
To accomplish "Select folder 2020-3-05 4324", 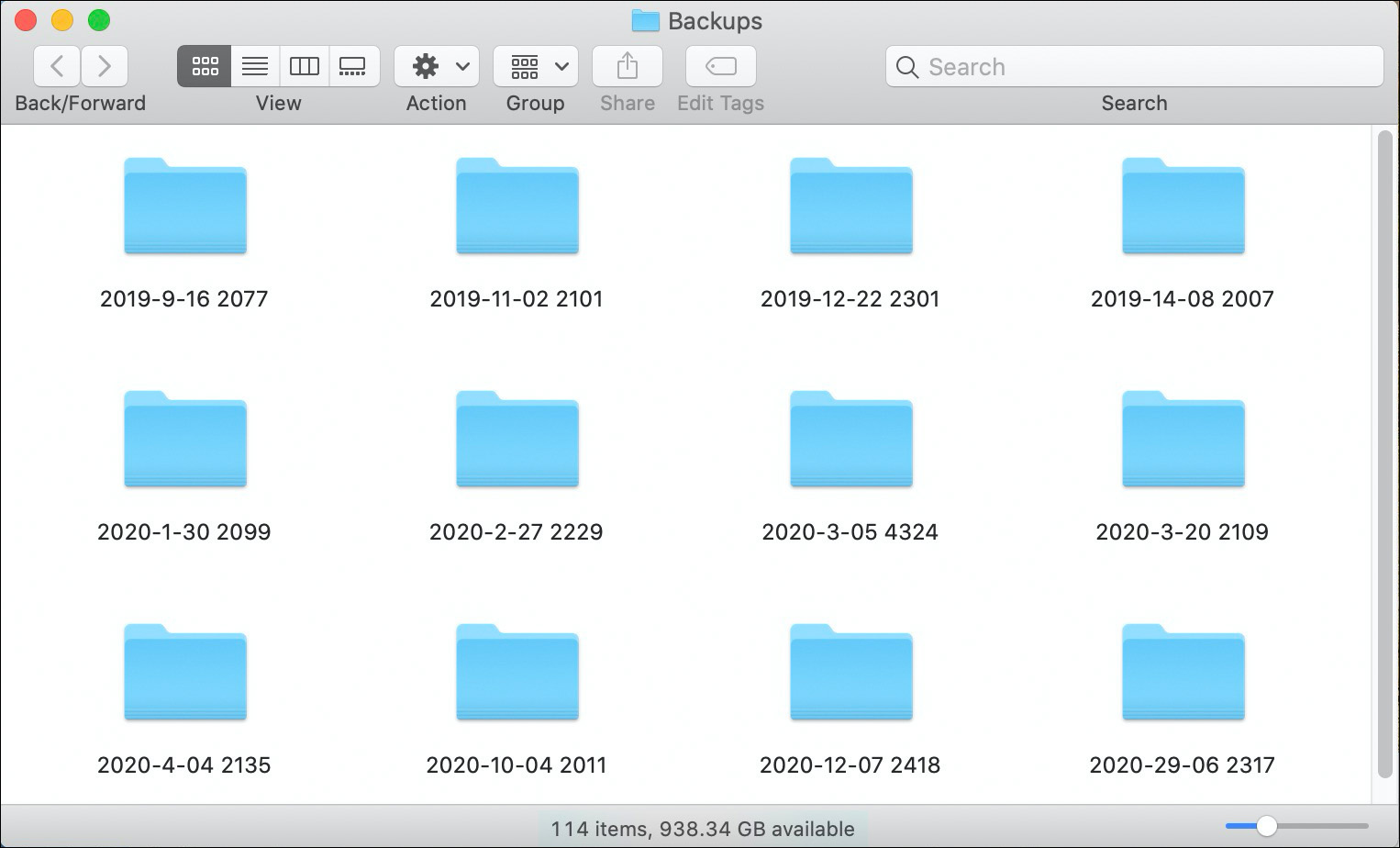I will [x=850, y=440].
